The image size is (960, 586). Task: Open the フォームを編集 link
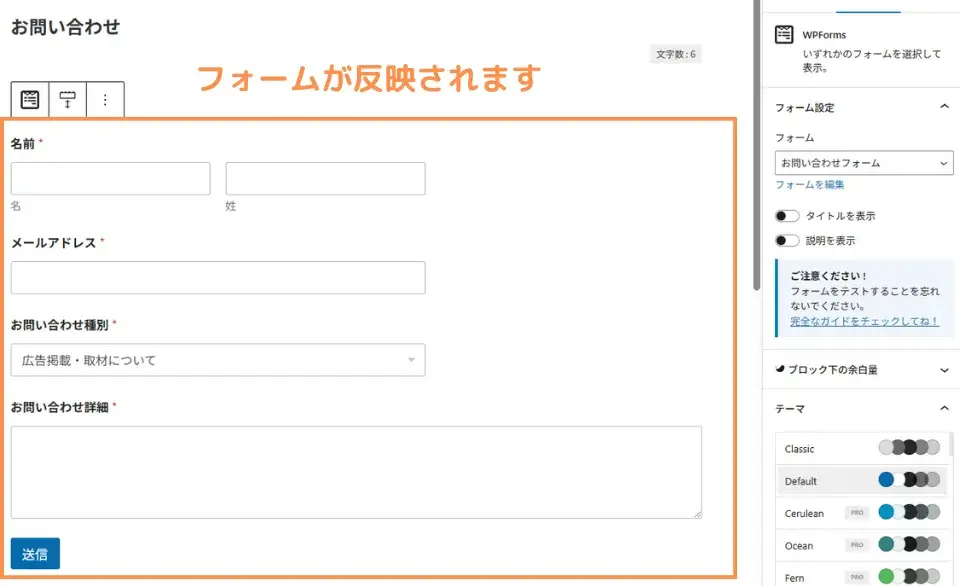(809, 184)
